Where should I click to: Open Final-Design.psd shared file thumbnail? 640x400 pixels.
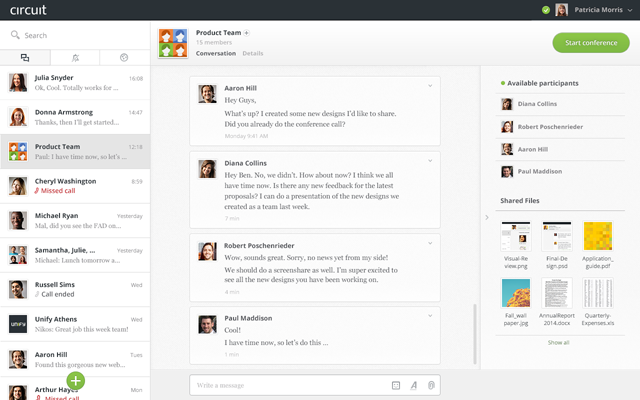(x=557, y=236)
